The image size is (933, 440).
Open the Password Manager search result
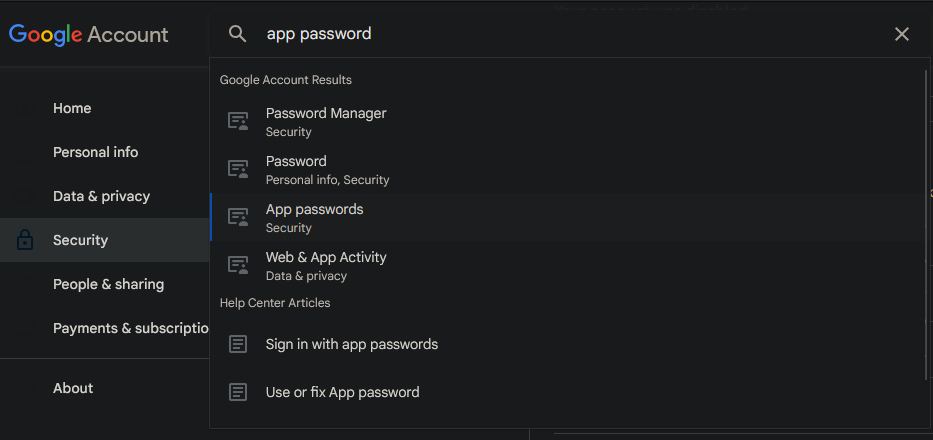(x=326, y=114)
